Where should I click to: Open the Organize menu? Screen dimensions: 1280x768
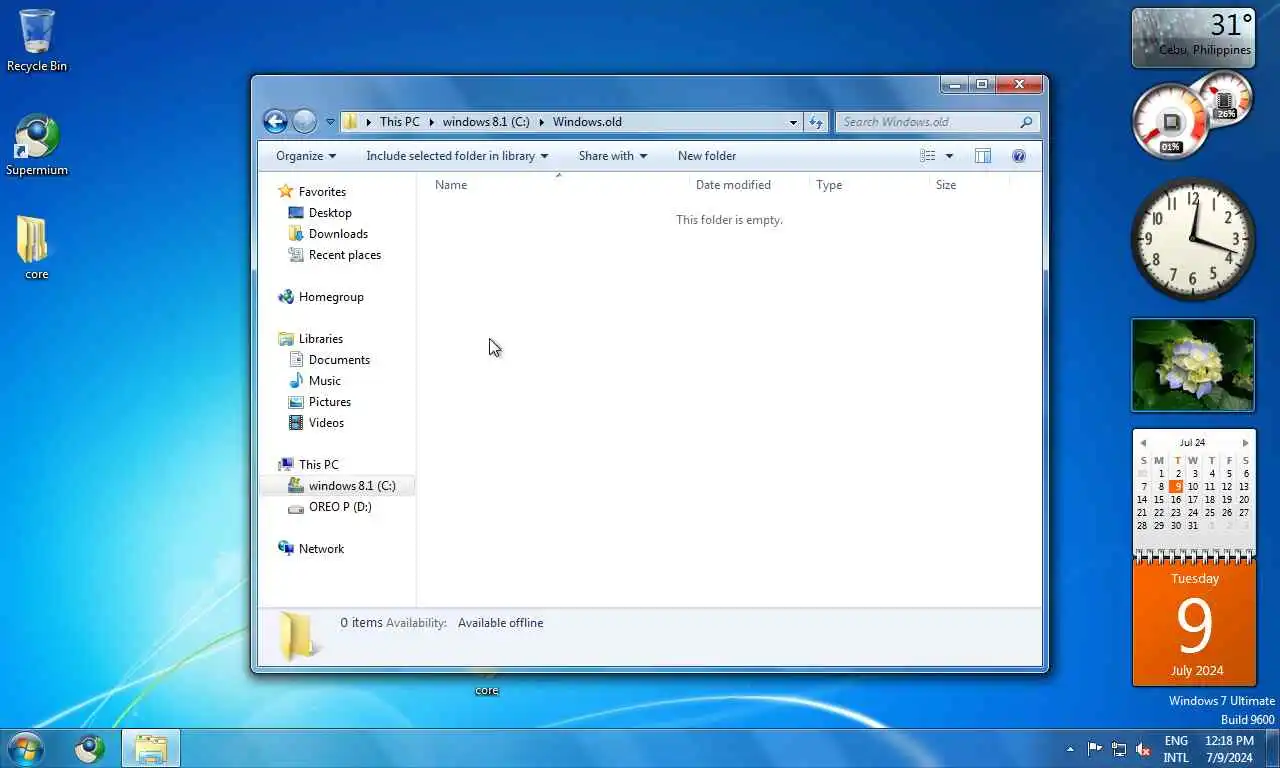(x=306, y=156)
